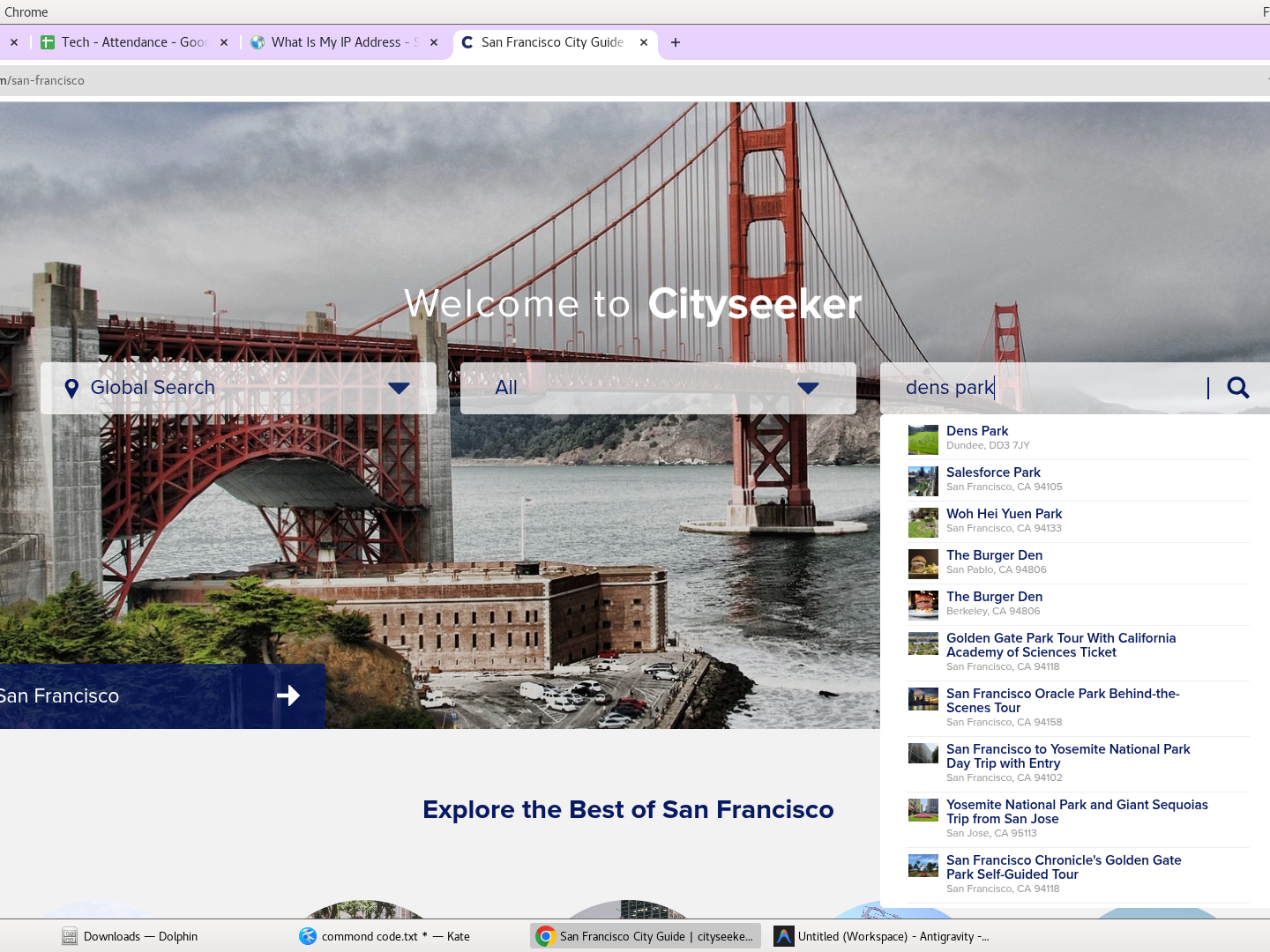Click the browser address bar URL

pyautogui.click(x=44, y=80)
